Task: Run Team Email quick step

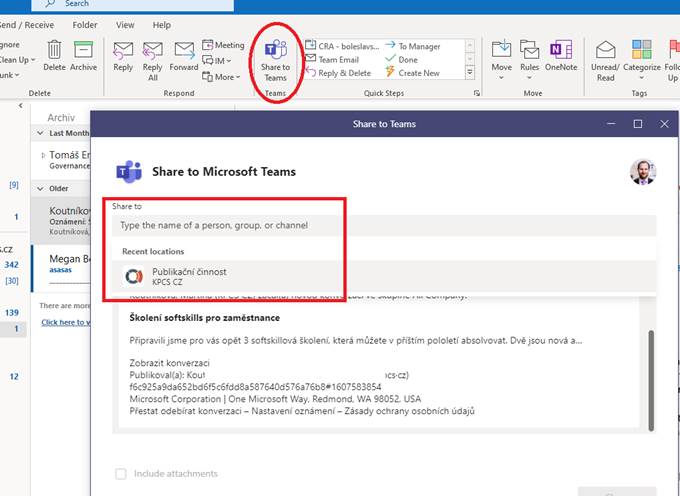Action: coord(333,59)
